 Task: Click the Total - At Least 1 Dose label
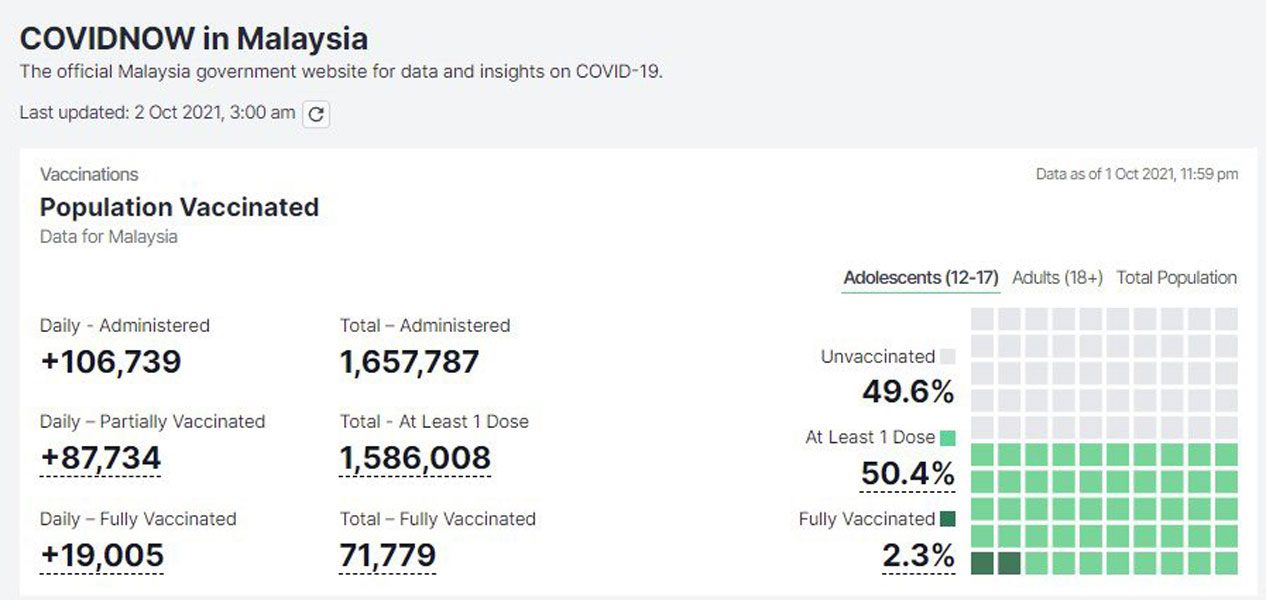pyautogui.click(x=434, y=422)
